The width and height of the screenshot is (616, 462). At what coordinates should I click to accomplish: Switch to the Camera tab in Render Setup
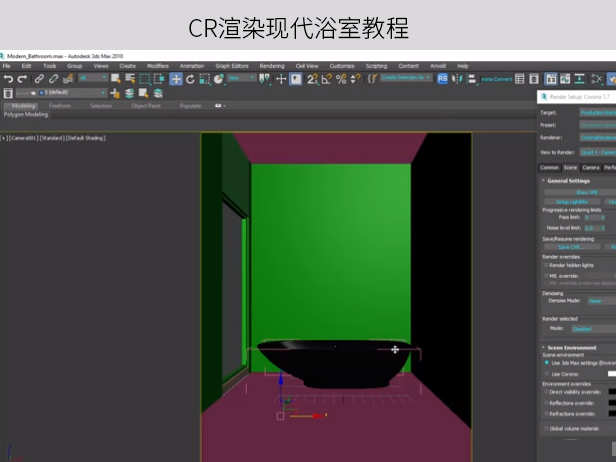click(x=591, y=167)
